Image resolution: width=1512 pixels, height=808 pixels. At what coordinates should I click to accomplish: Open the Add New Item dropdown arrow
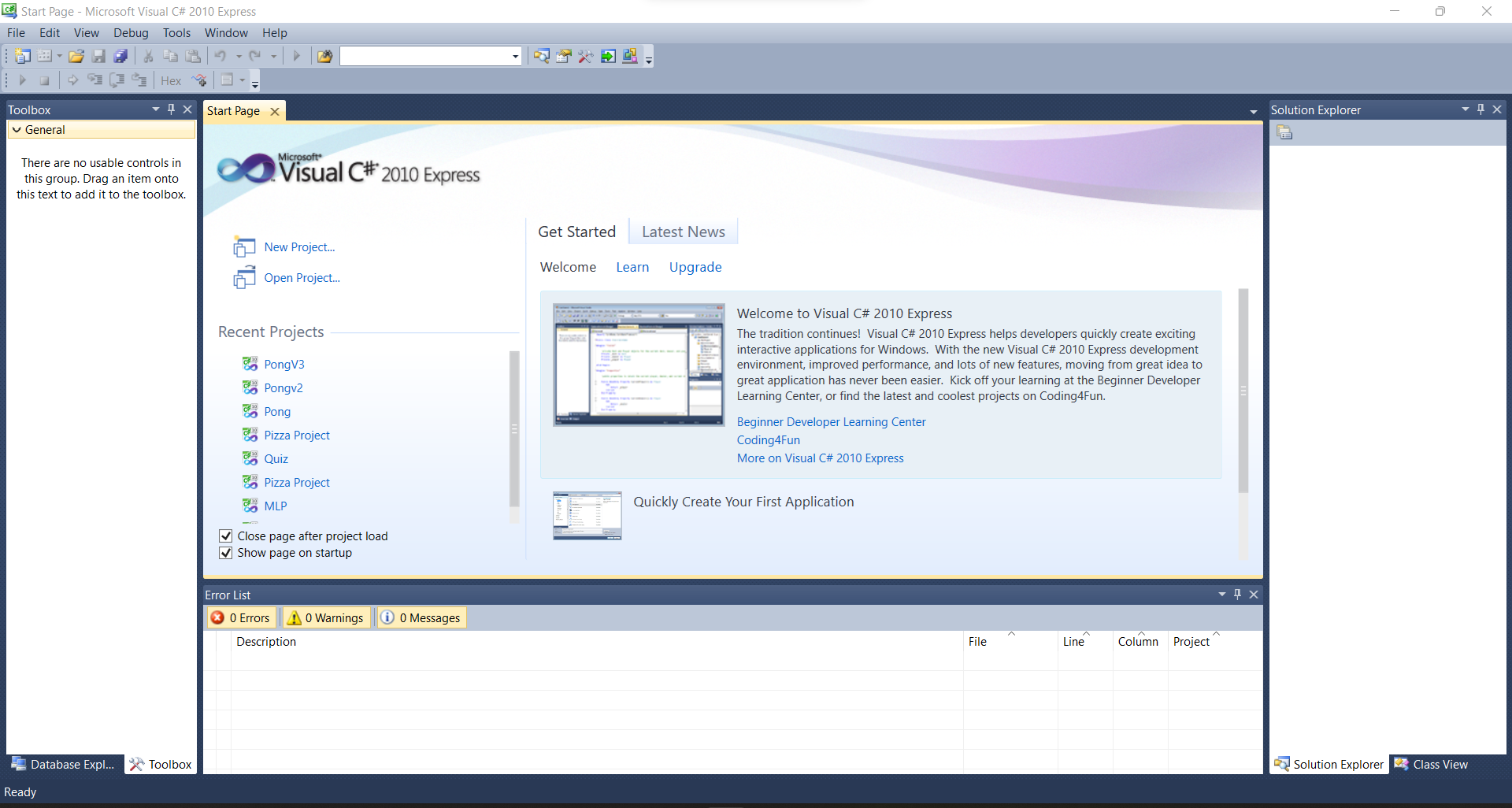coord(59,57)
